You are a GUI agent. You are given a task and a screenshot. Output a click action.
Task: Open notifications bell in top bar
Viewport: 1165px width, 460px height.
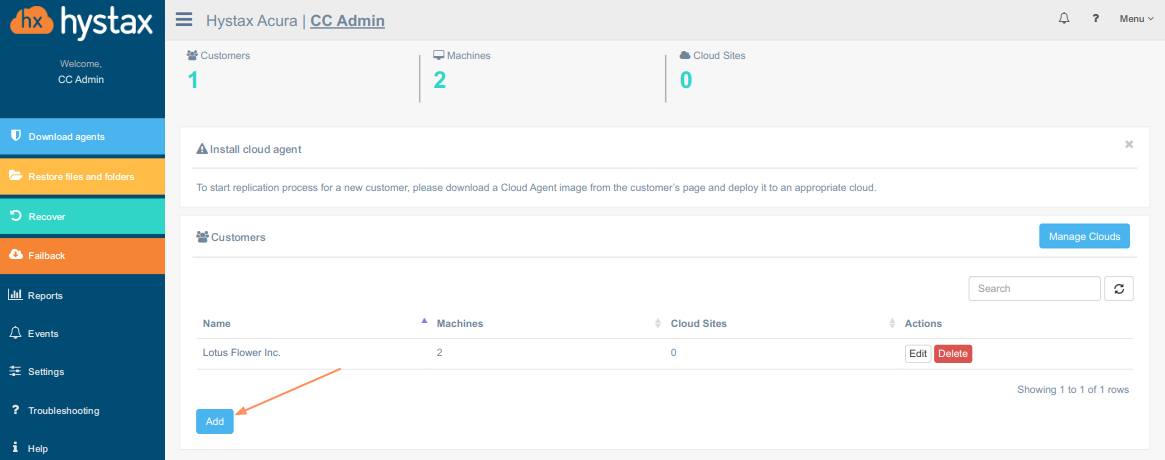(1063, 19)
